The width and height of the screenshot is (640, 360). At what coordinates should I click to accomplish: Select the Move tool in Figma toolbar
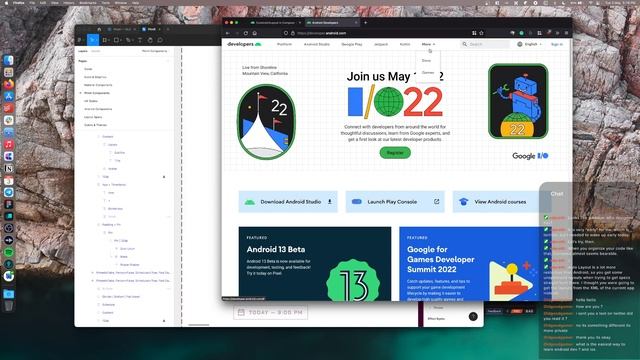(x=93, y=40)
